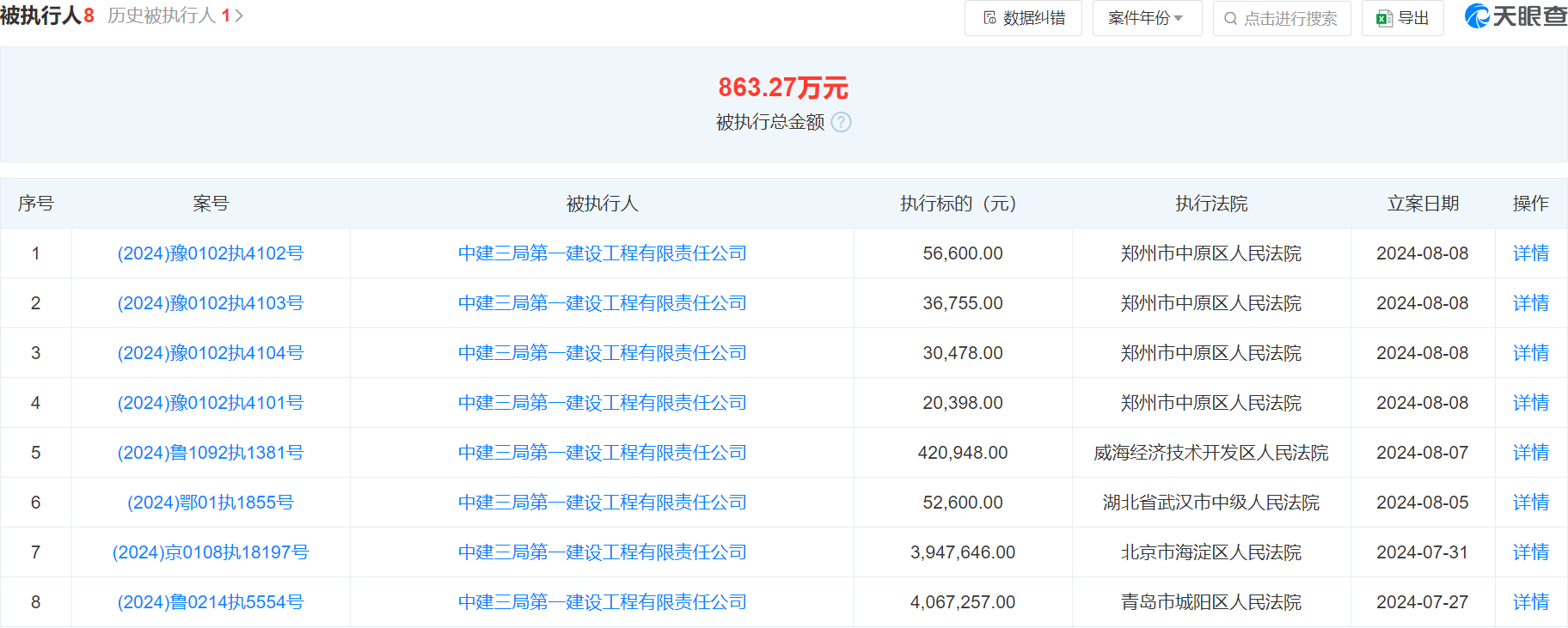
Task: View 详情 for case 执1855号
Action: 1531,503
